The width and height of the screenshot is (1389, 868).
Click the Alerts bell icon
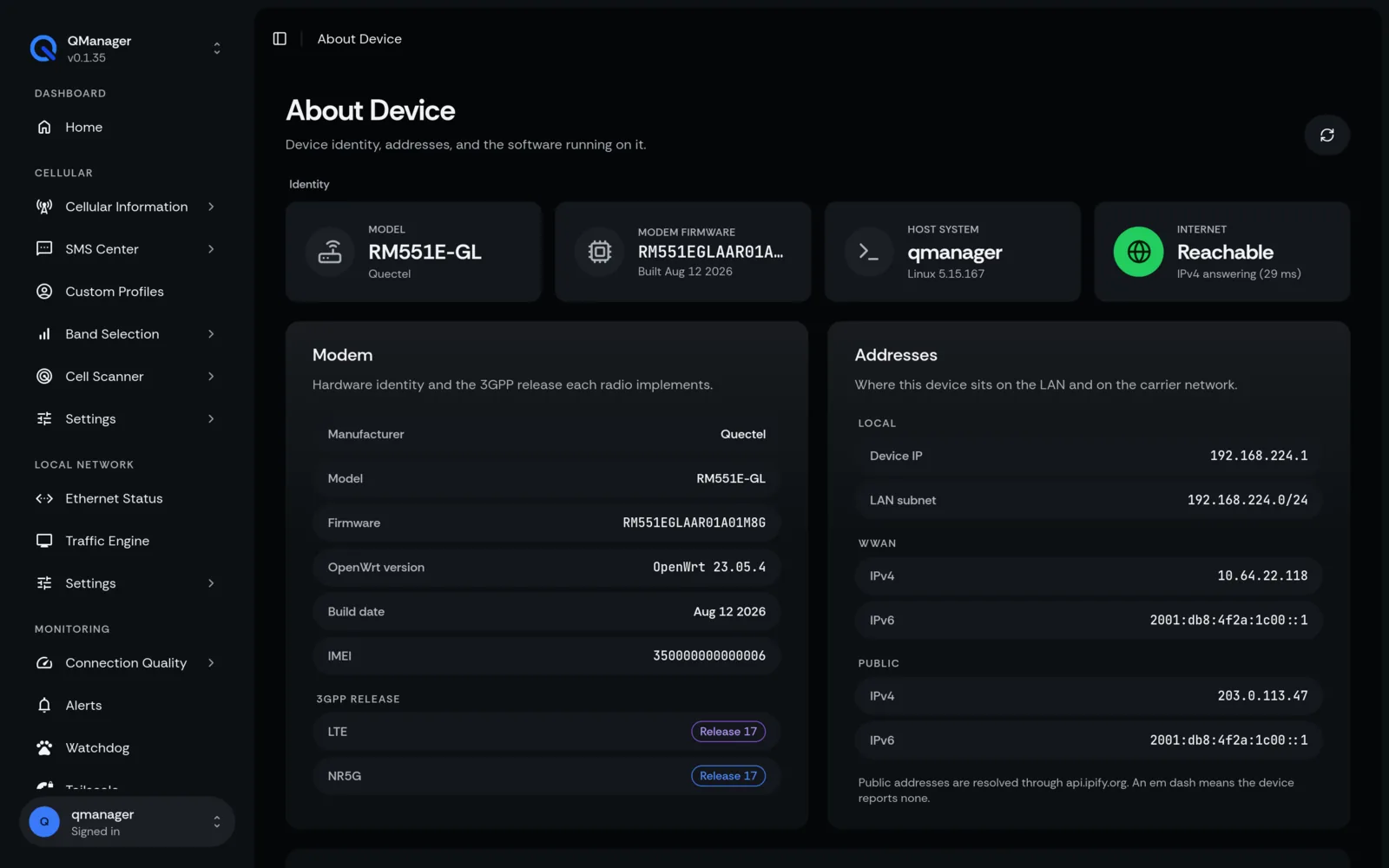(x=44, y=706)
